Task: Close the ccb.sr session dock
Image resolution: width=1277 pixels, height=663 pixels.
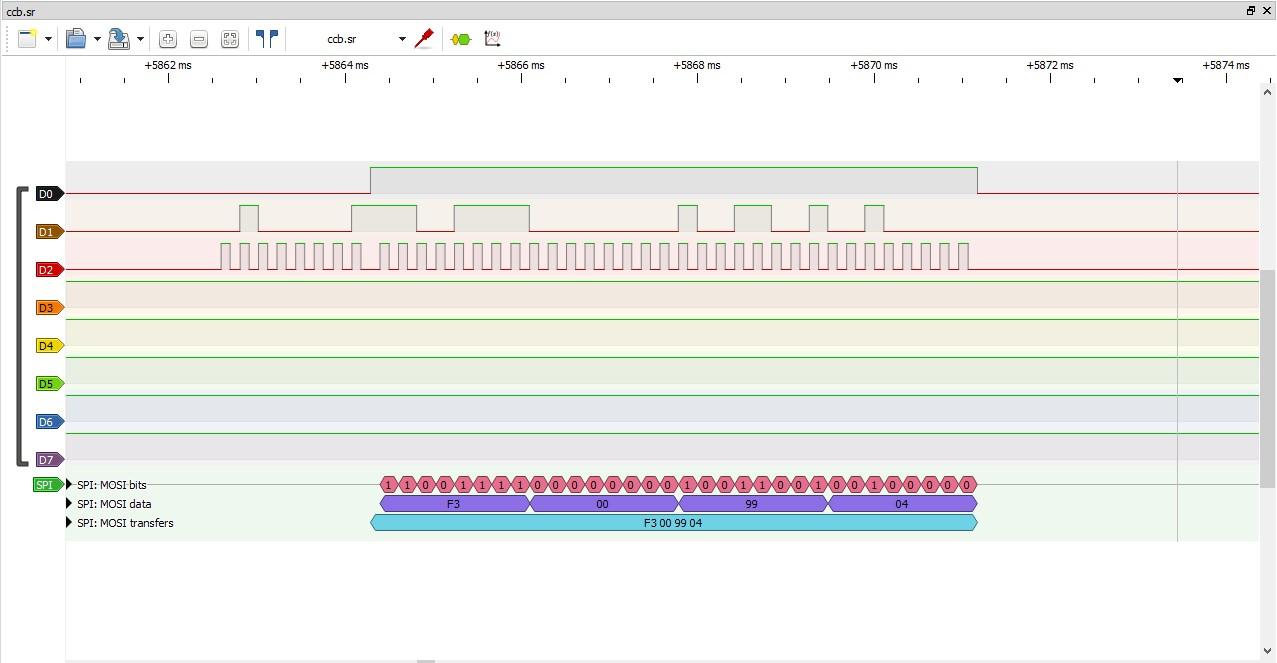Action: point(1267,10)
